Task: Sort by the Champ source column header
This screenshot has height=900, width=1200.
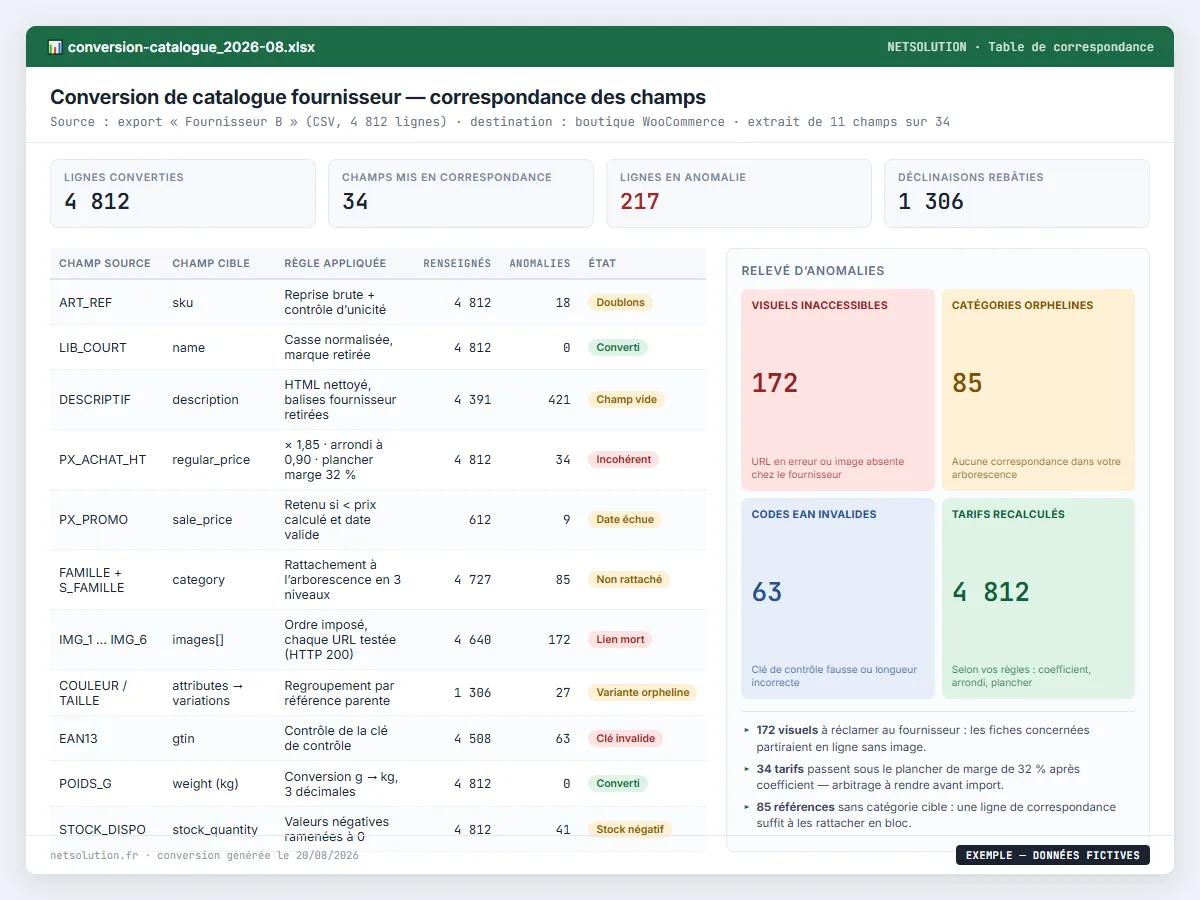Action: (x=105, y=263)
